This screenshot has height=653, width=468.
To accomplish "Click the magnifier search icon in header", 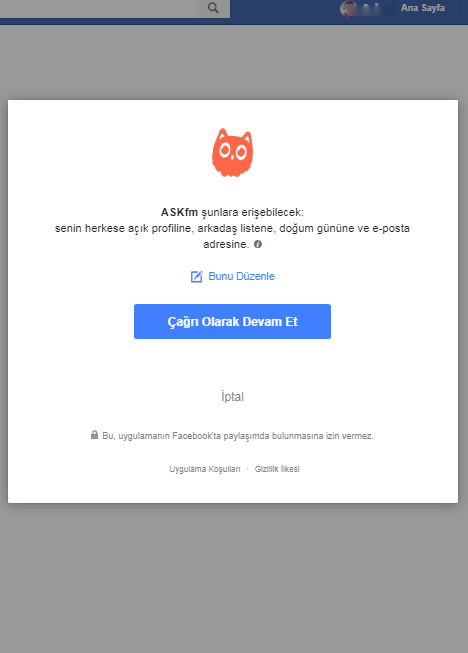I will [x=213, y=8].
